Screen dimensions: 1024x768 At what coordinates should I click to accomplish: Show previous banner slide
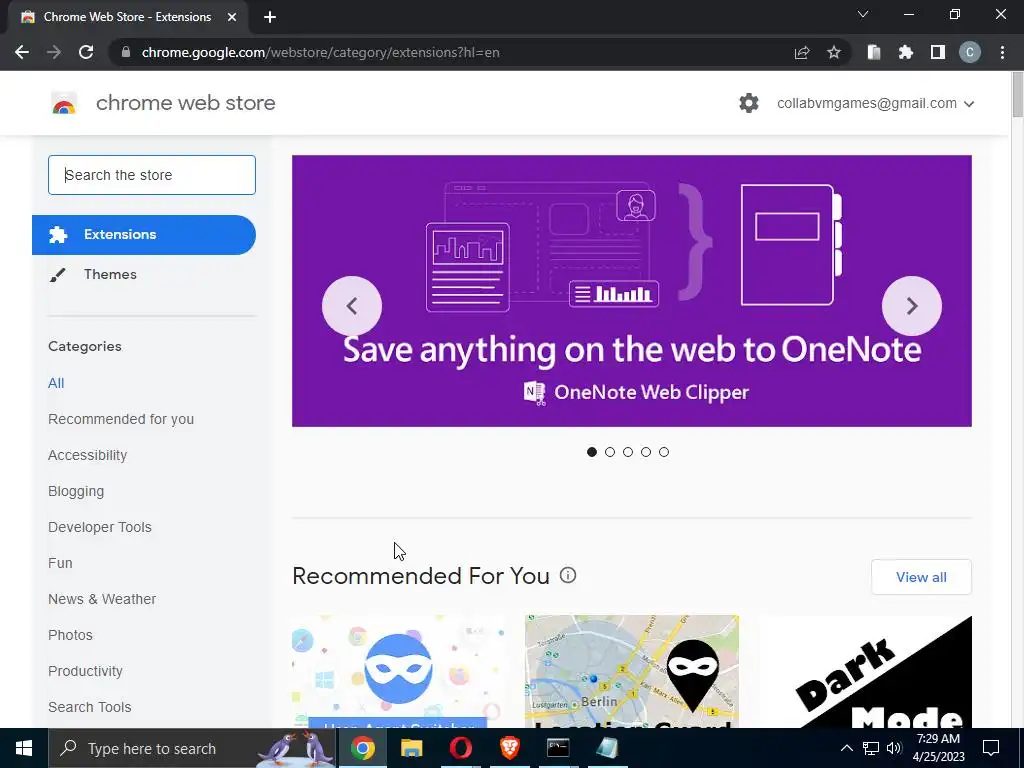[352, 306]
